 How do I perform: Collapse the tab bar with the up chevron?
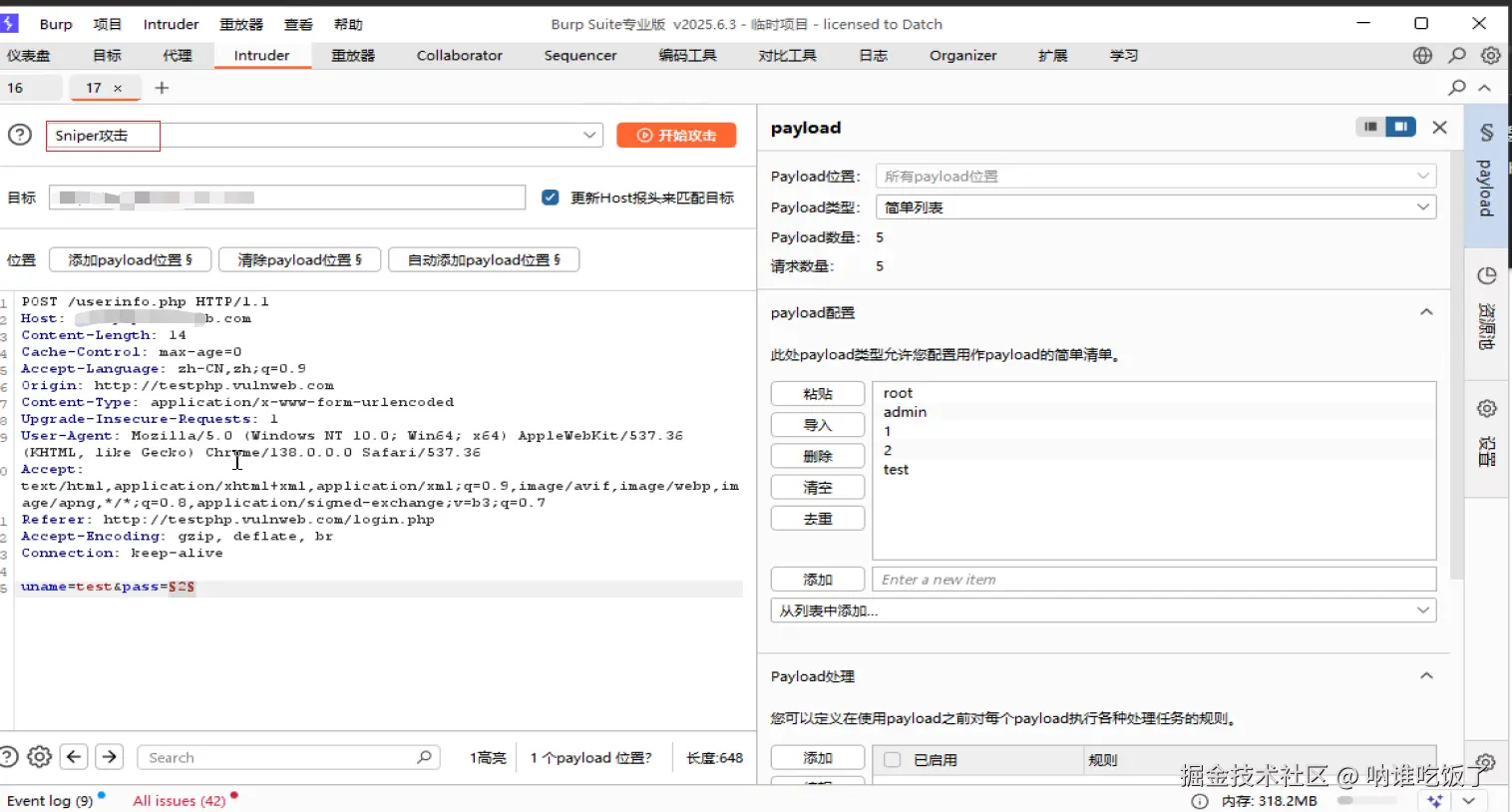(1484, 88)
